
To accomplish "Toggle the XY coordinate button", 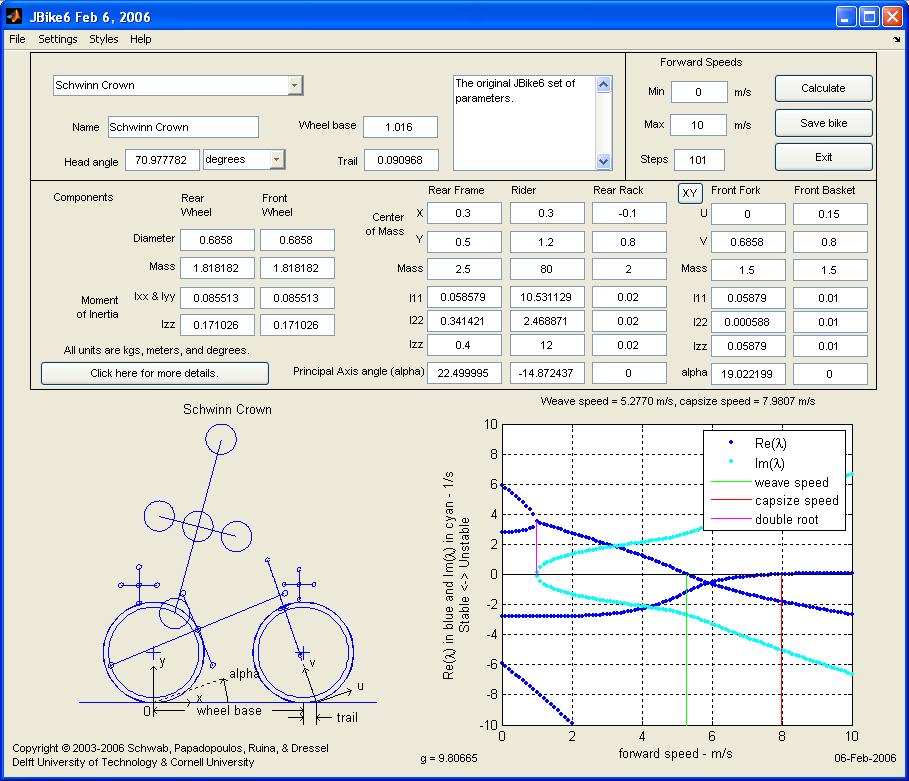I will click(689, 193).
